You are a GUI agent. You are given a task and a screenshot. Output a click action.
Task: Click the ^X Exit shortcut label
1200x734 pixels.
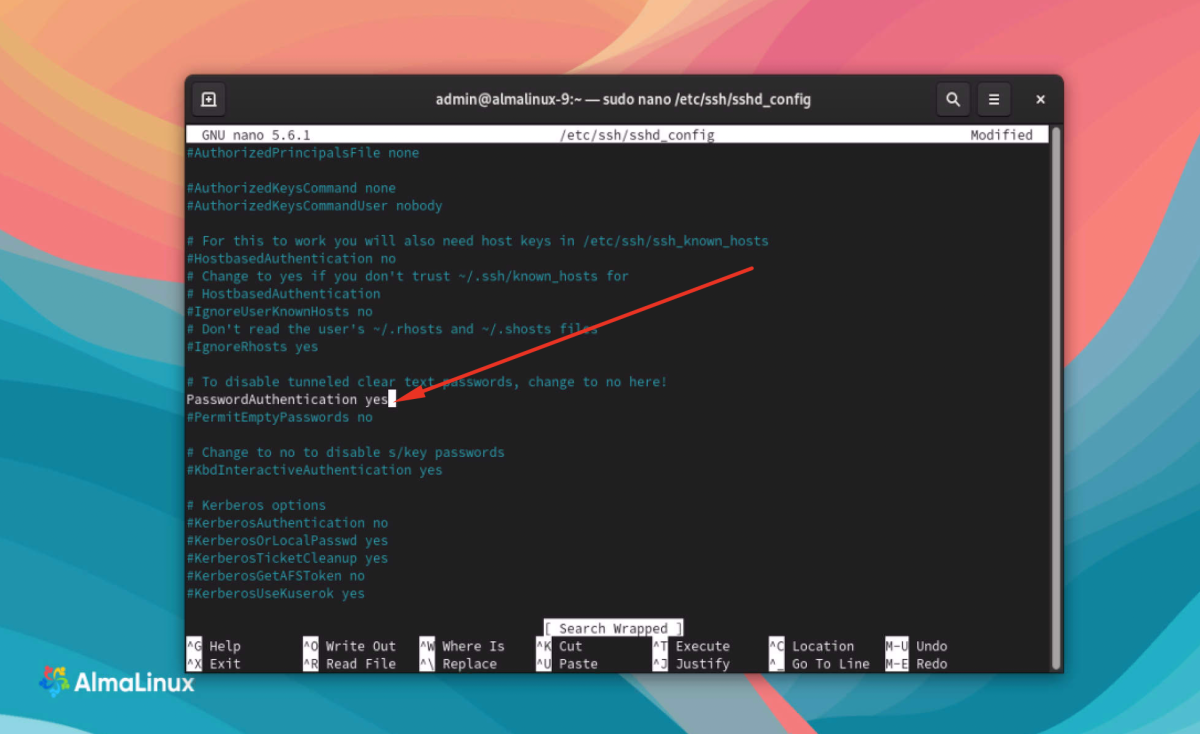point(213,664)
